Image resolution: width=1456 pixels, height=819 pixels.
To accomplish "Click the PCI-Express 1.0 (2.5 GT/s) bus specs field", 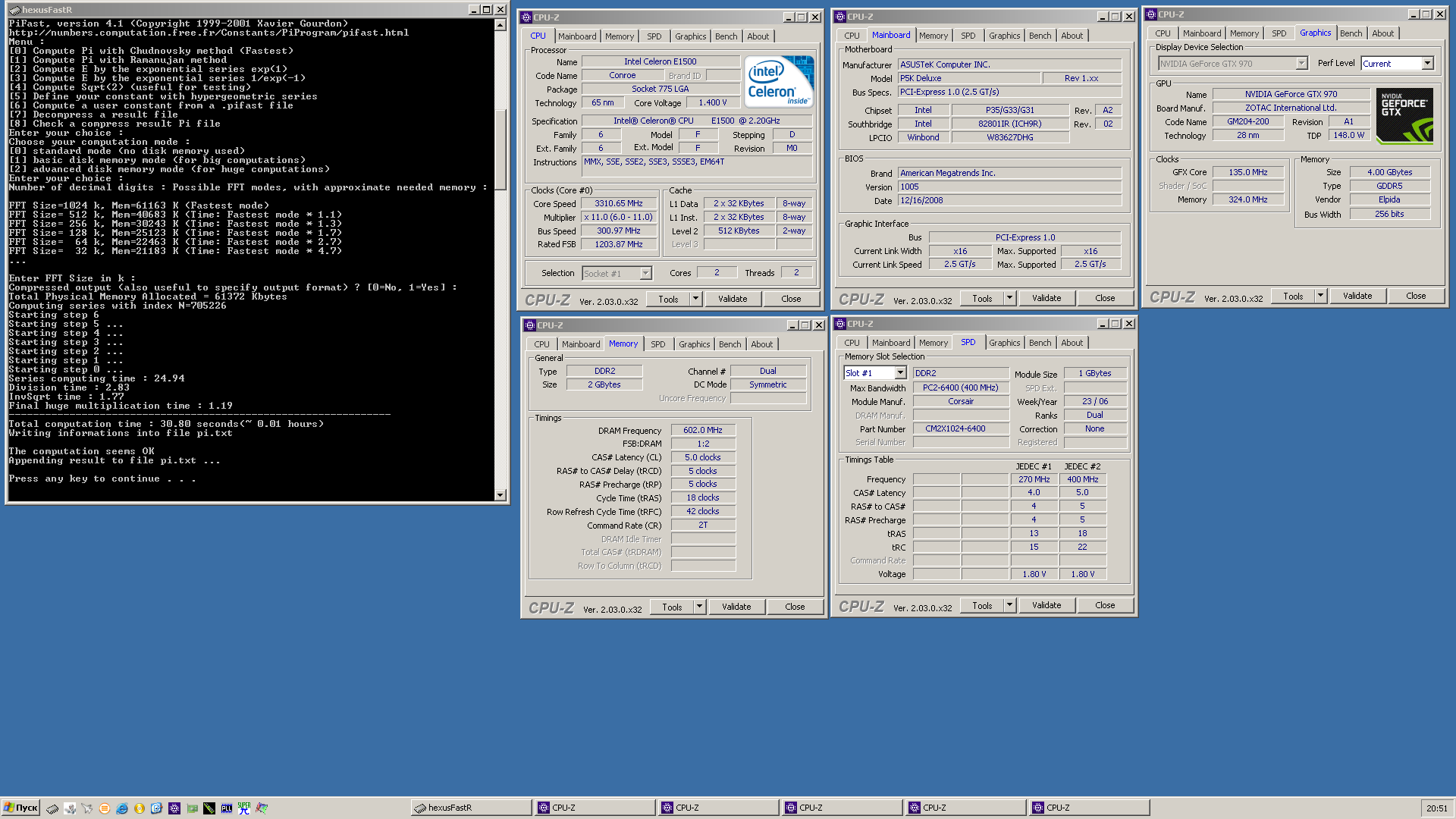I will click(x=1009, y=92).
